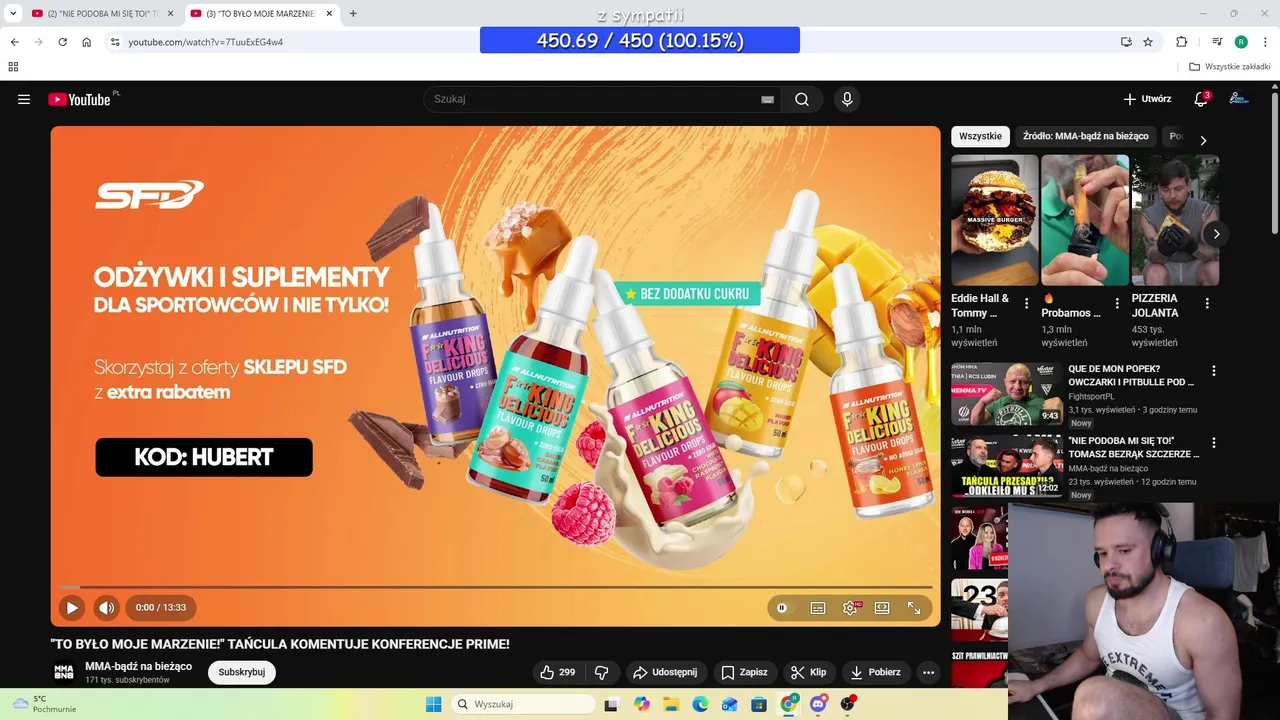Screen dimensions: 1280x720
Task: Open the NIE PODOBA MI SIĘ TO recommended video
Action: [x=1133, y=447]
